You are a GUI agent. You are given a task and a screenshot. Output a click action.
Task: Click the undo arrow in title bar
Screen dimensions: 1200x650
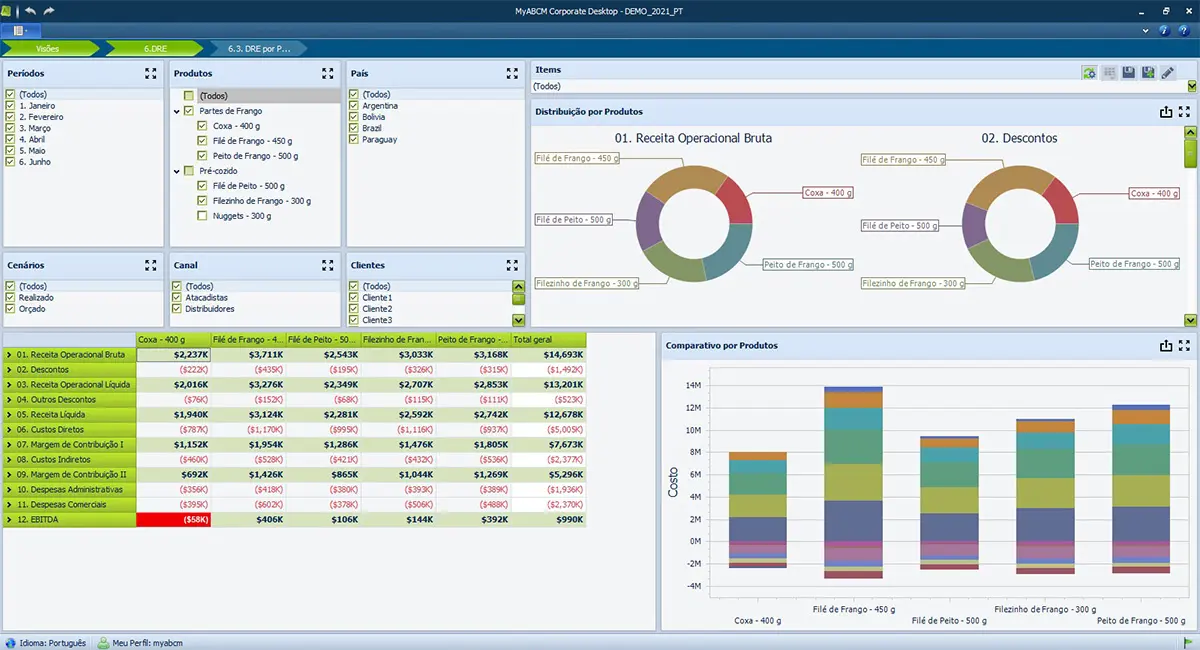point(31,10)
